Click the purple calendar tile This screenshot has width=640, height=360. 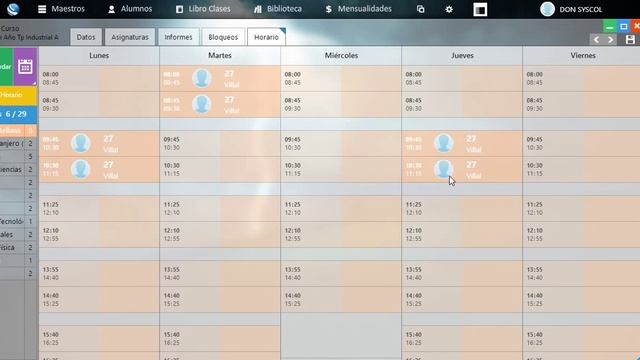click(25, 67)
